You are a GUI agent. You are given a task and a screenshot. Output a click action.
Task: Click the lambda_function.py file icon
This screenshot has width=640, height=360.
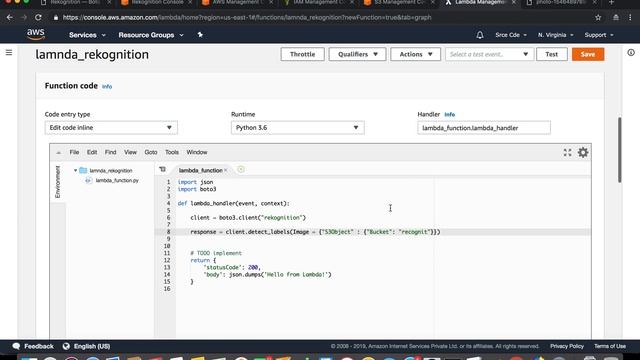pos(89,180)
